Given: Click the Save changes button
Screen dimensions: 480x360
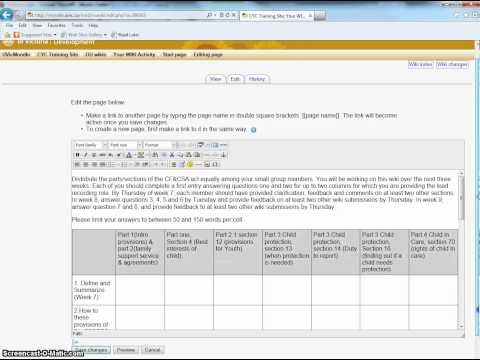Looking at the screenshot, I should 91,350.
